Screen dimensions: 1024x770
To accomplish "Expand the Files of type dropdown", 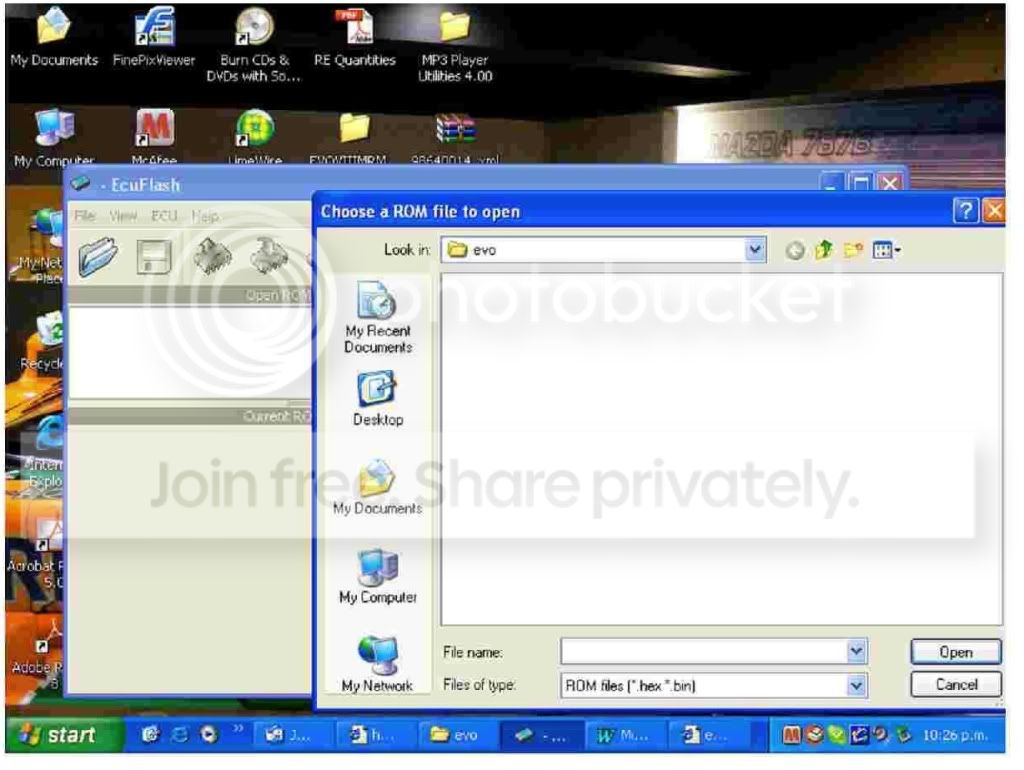I will point(856,685).
